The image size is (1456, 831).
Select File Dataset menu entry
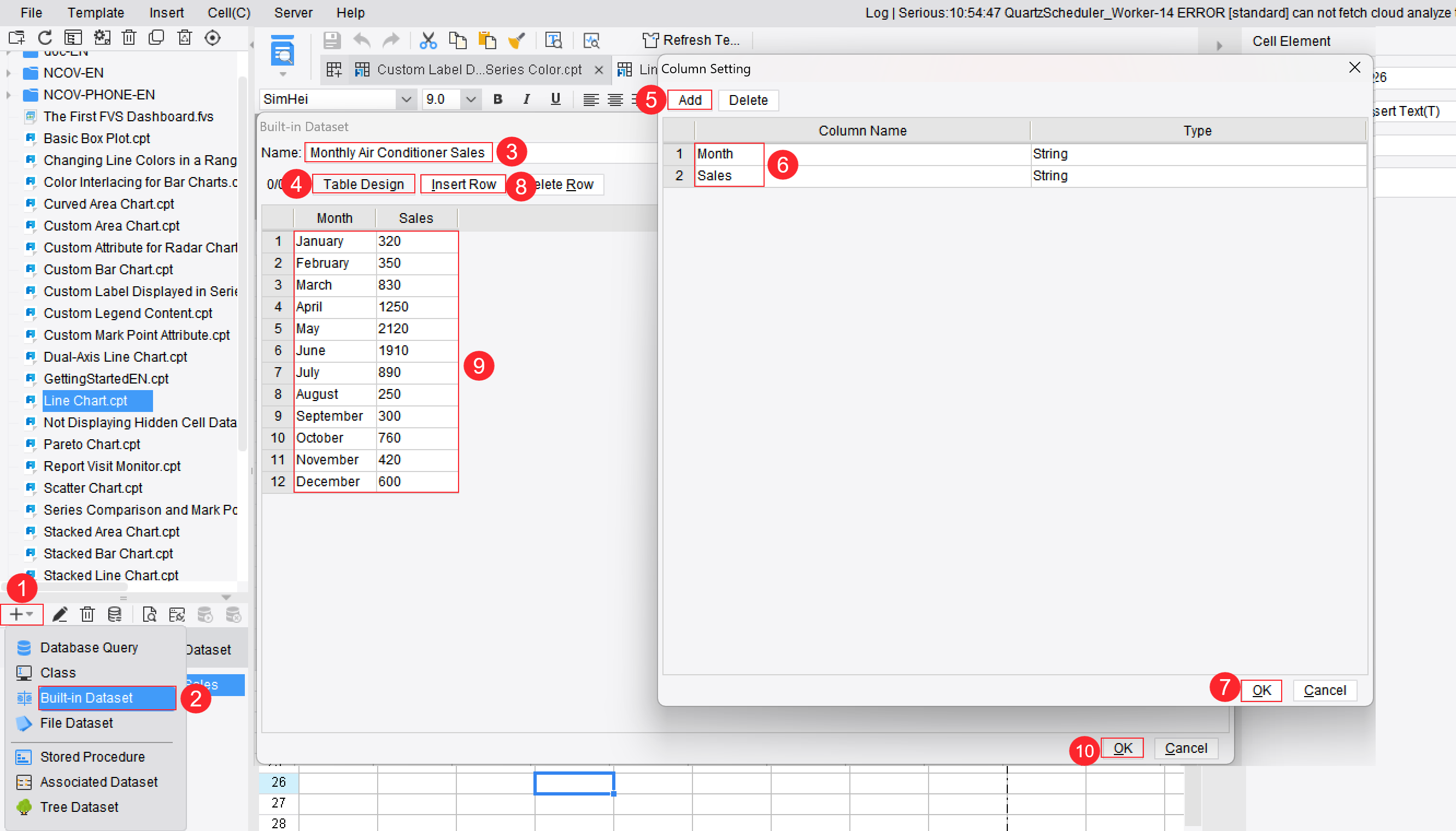coord(95,723)
